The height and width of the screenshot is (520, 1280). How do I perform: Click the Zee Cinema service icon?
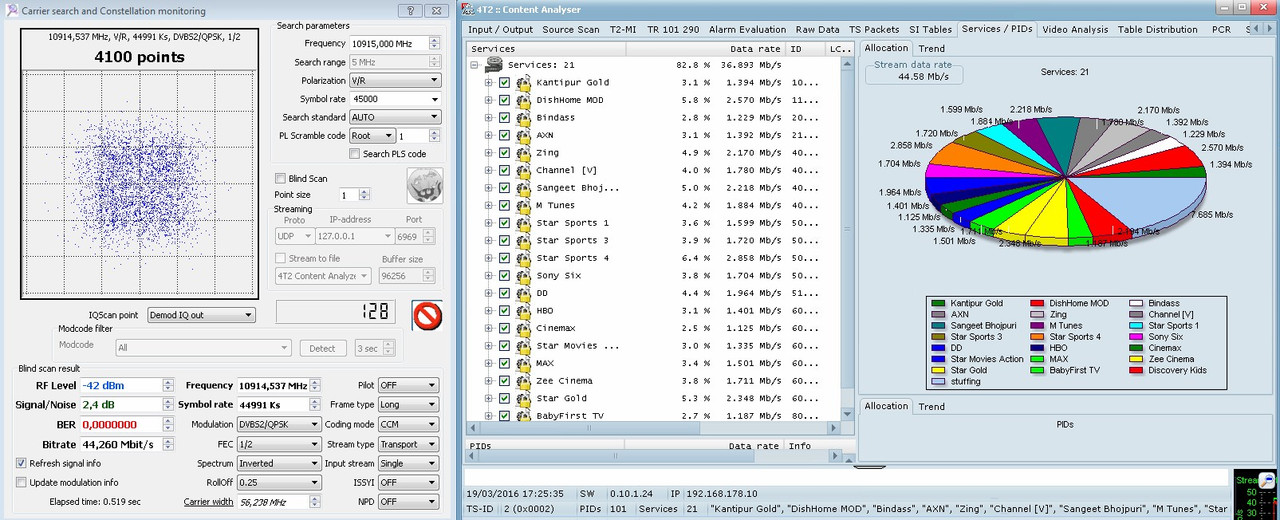click(523, 381)
